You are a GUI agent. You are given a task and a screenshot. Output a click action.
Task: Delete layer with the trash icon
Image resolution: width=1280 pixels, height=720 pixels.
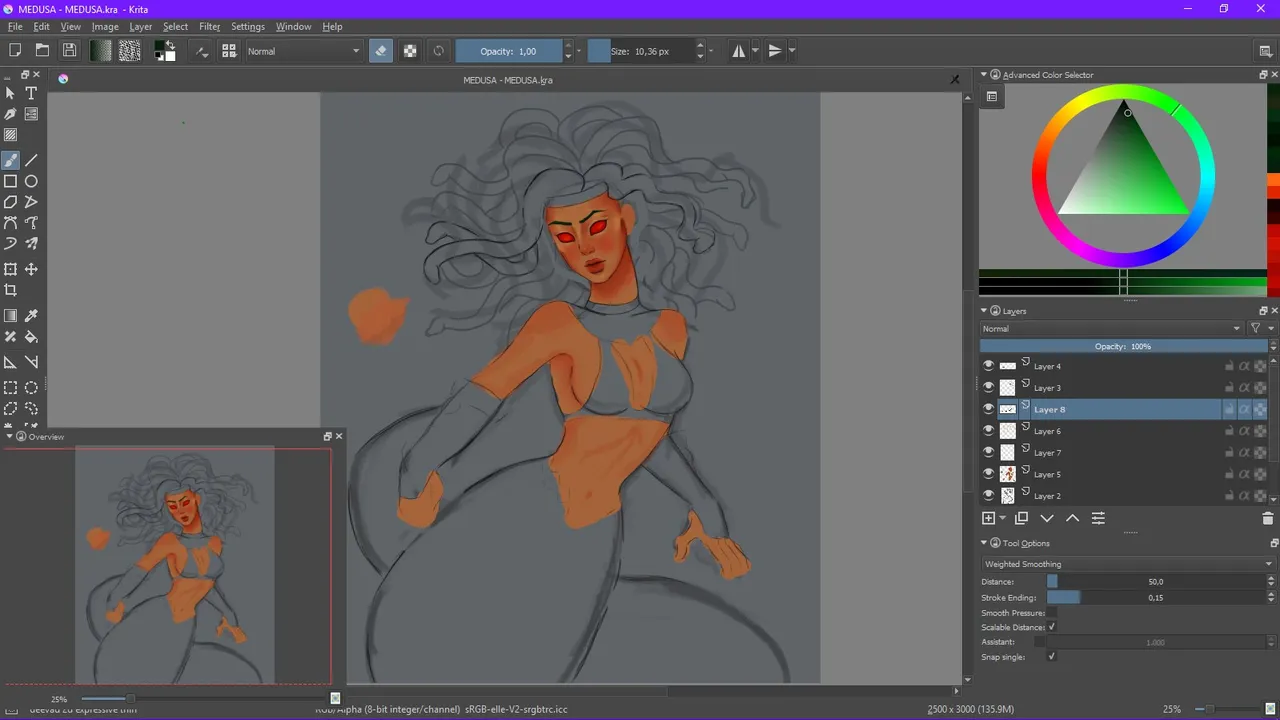coord(1268,518)
